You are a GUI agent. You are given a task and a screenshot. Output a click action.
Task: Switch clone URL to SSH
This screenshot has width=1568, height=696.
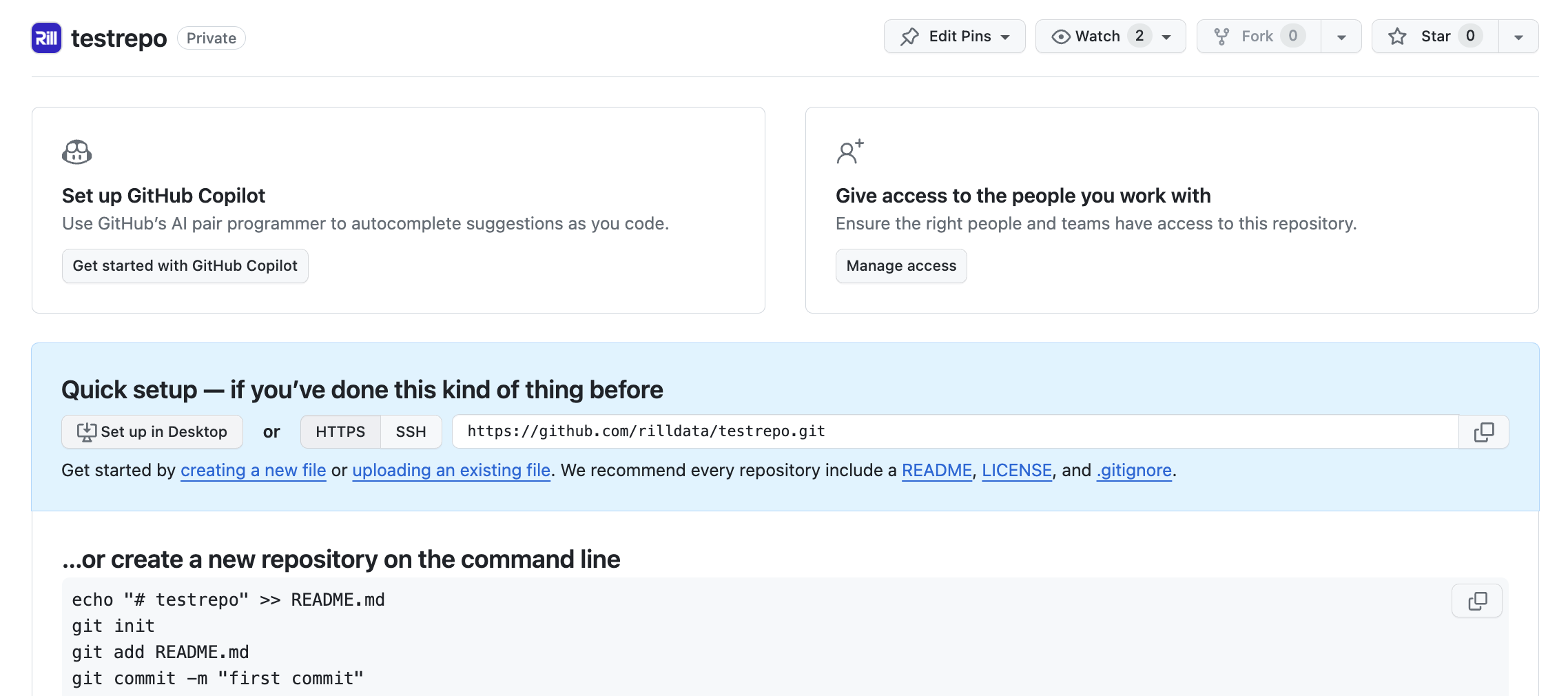(x=411, y=432)
